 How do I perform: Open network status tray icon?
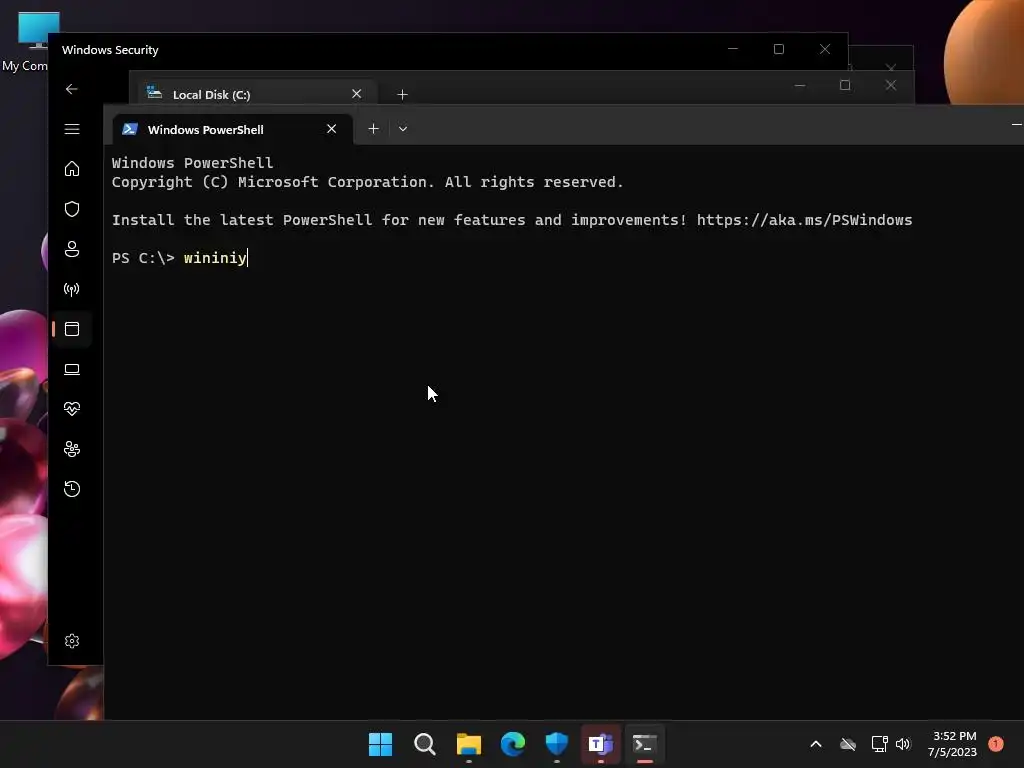879,744
